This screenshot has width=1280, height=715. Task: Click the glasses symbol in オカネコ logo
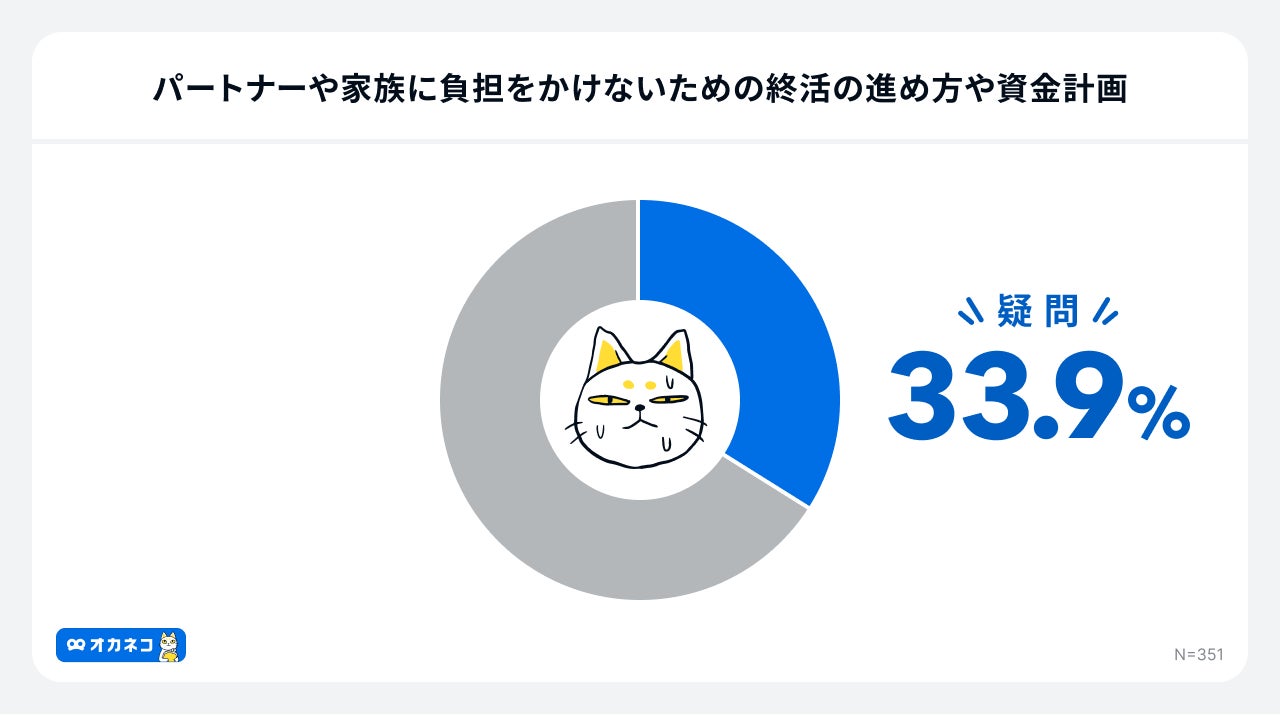pos(76,646)
